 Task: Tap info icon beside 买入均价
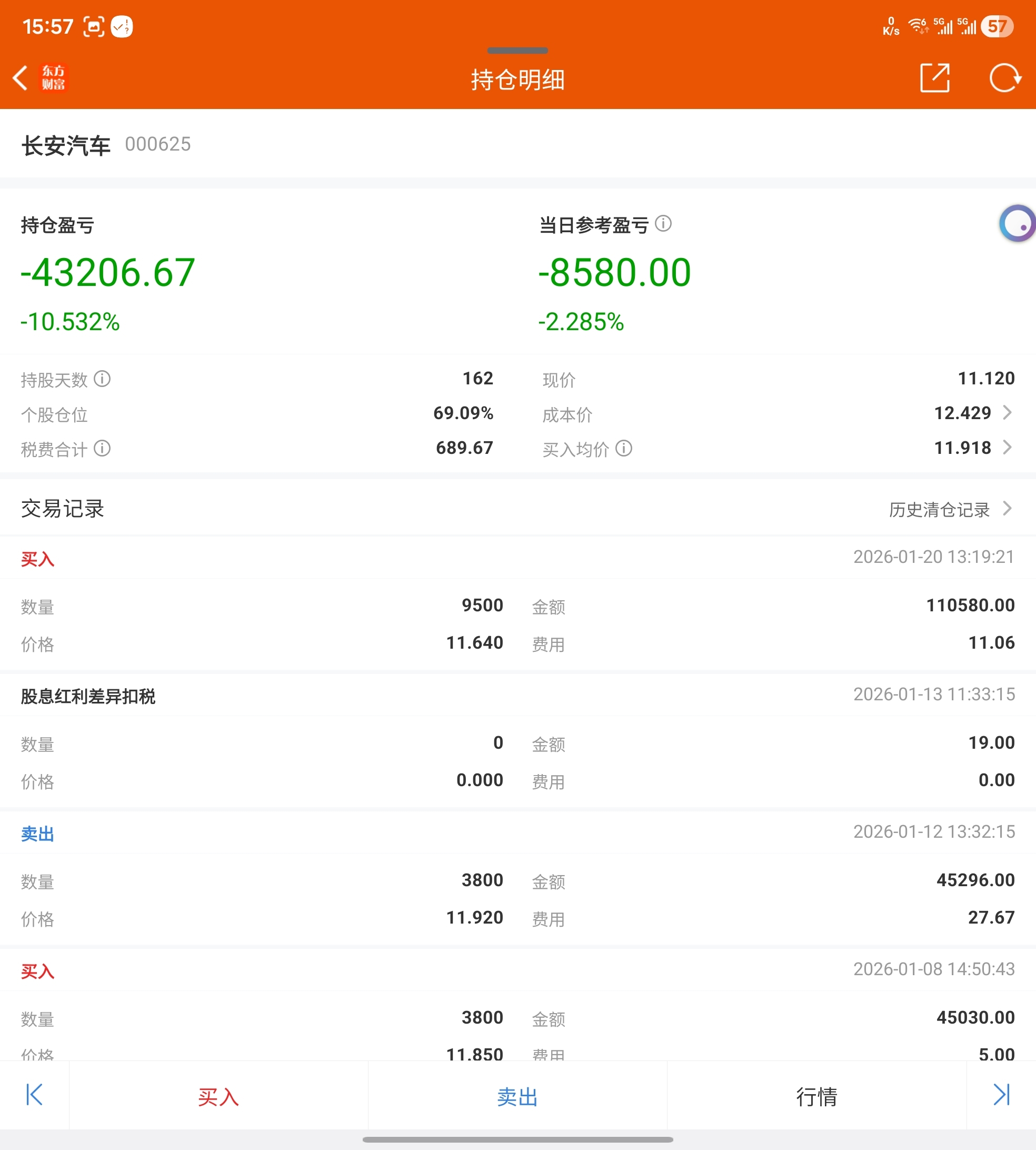[624, 449]
